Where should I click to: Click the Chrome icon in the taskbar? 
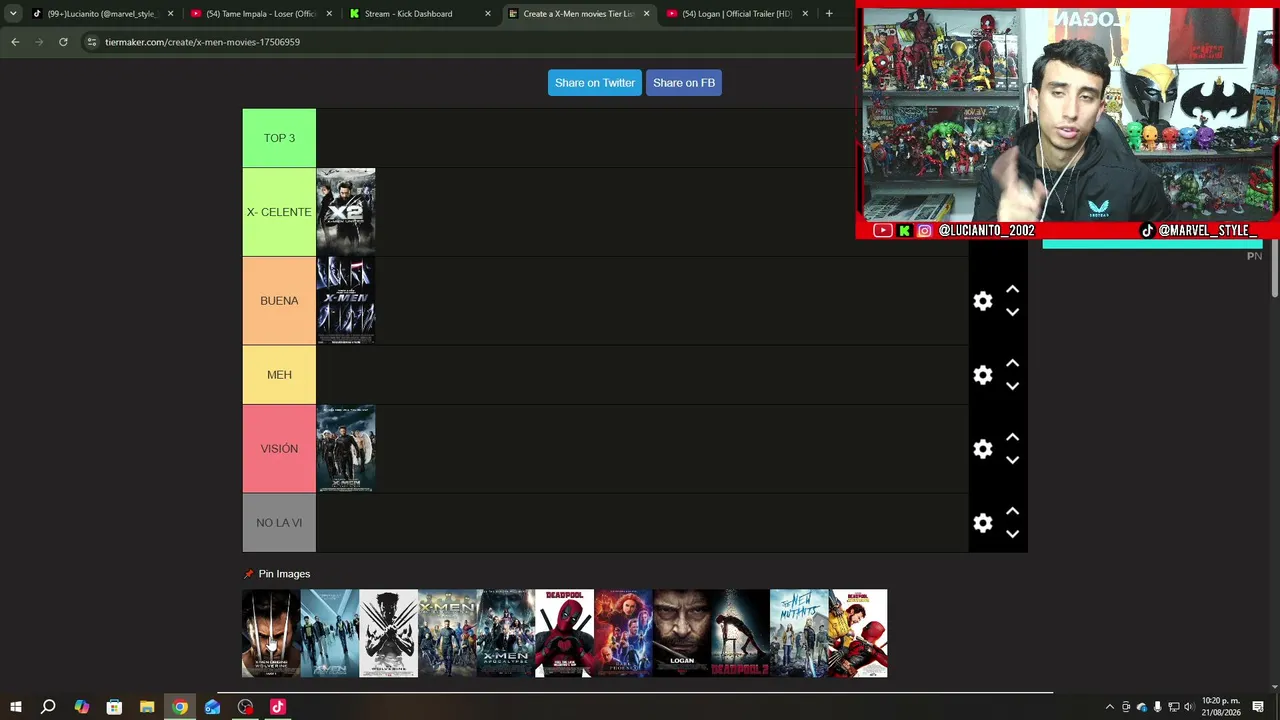pyautogui.click(x=180, y=707)
